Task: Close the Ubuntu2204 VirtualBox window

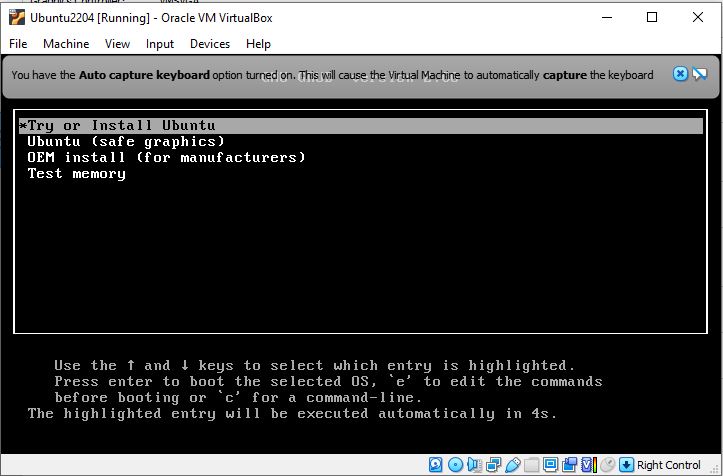Action: tap(697, 18)
